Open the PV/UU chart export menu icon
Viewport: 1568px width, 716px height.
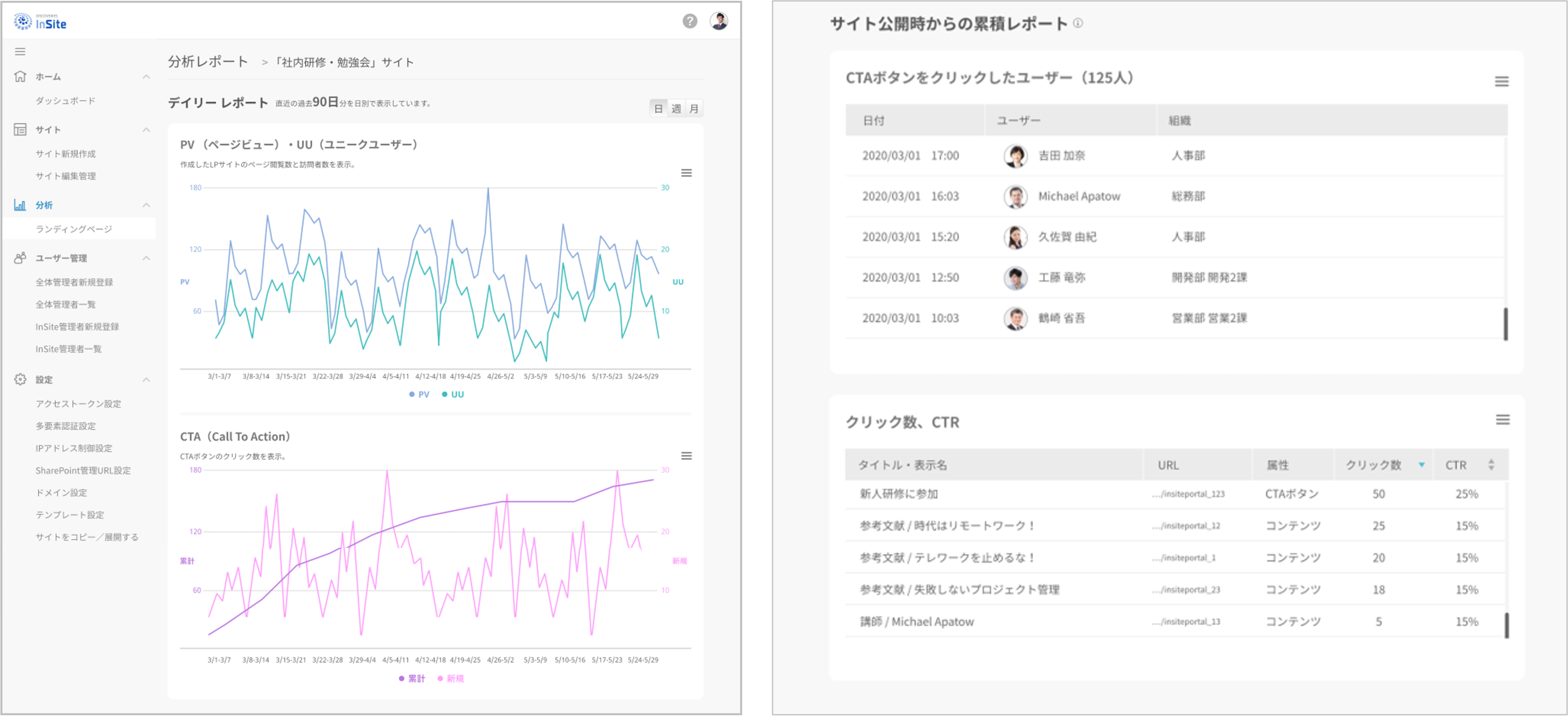pos(686,173)
